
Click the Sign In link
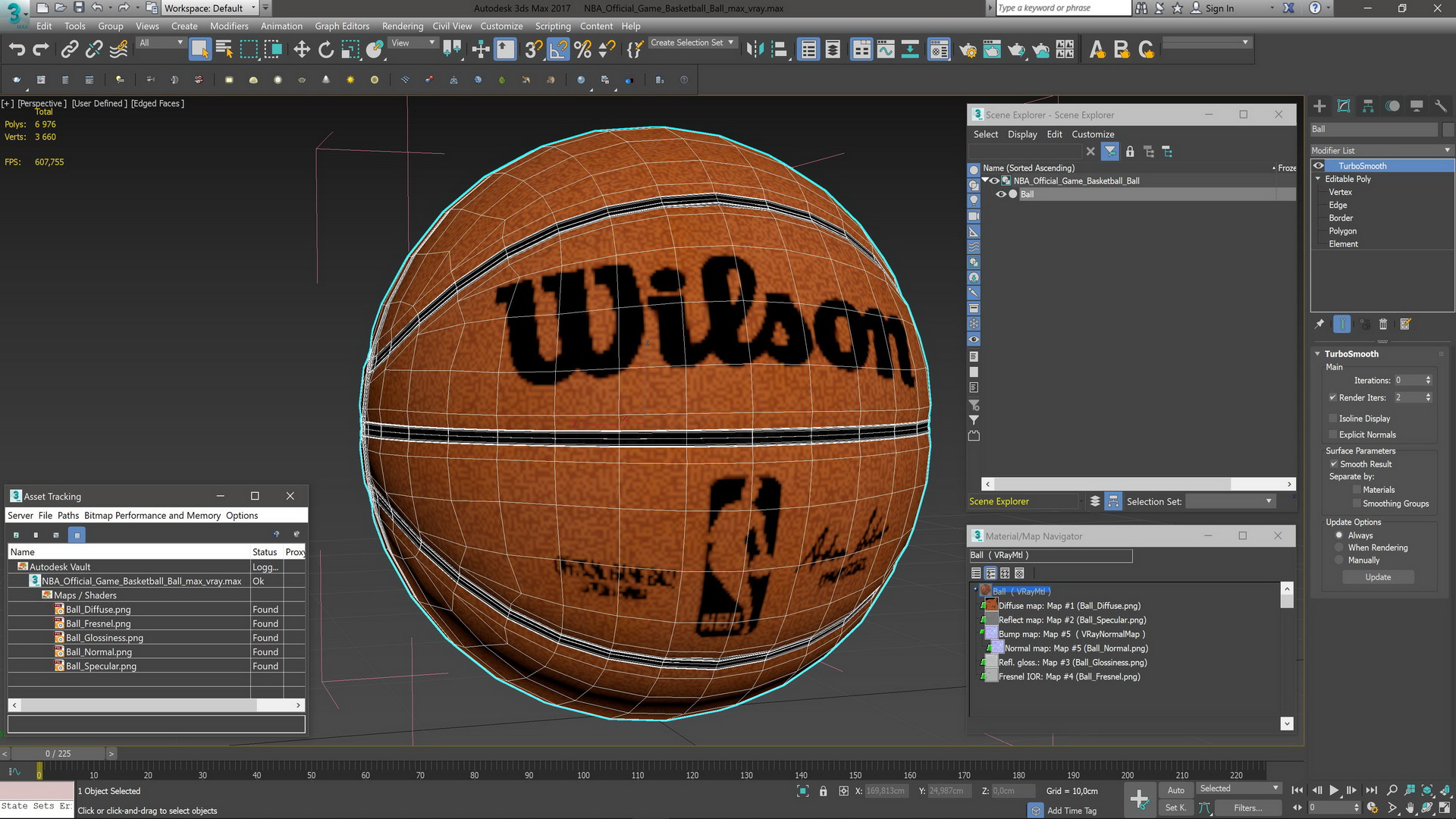1219,8
